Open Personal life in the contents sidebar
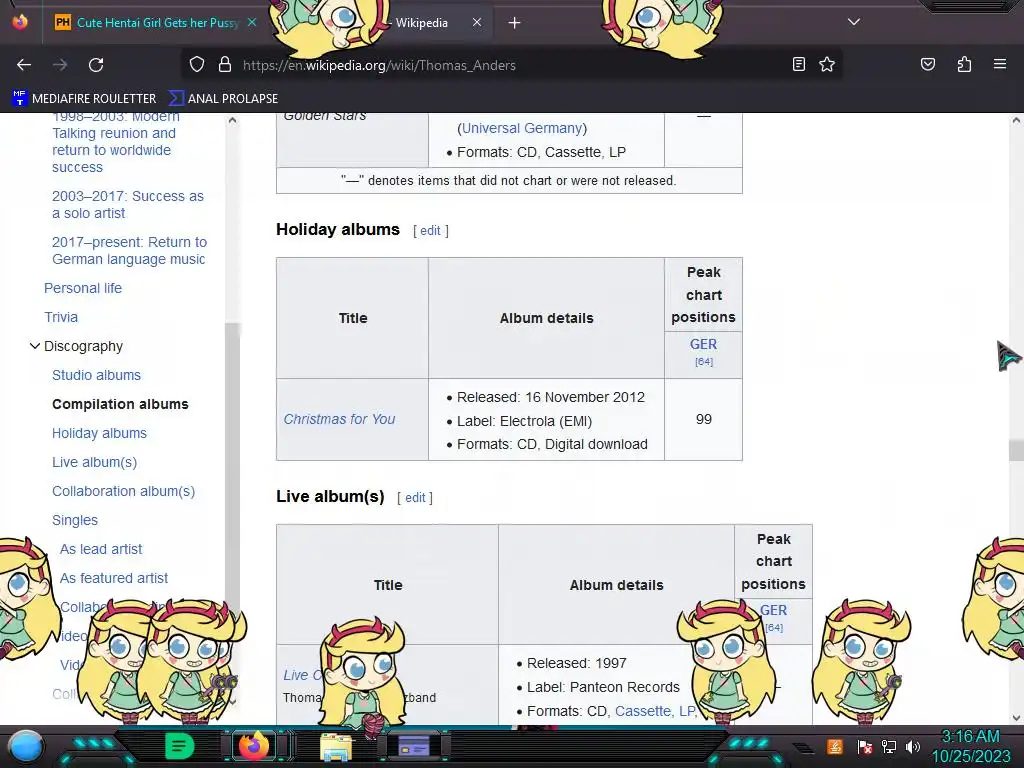 pyautogui.click(x=83, y=288)
